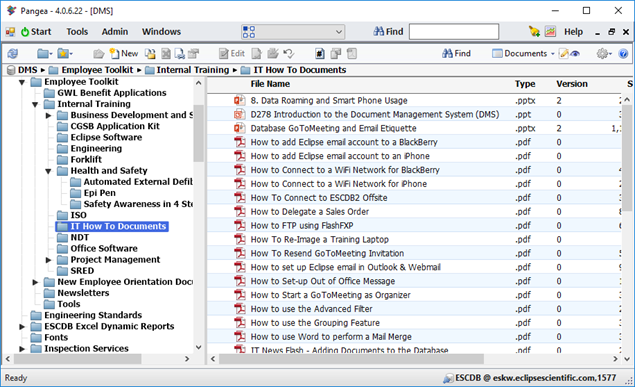
Task: Open the favorites folder star dropdown
Action: (65, 53)
